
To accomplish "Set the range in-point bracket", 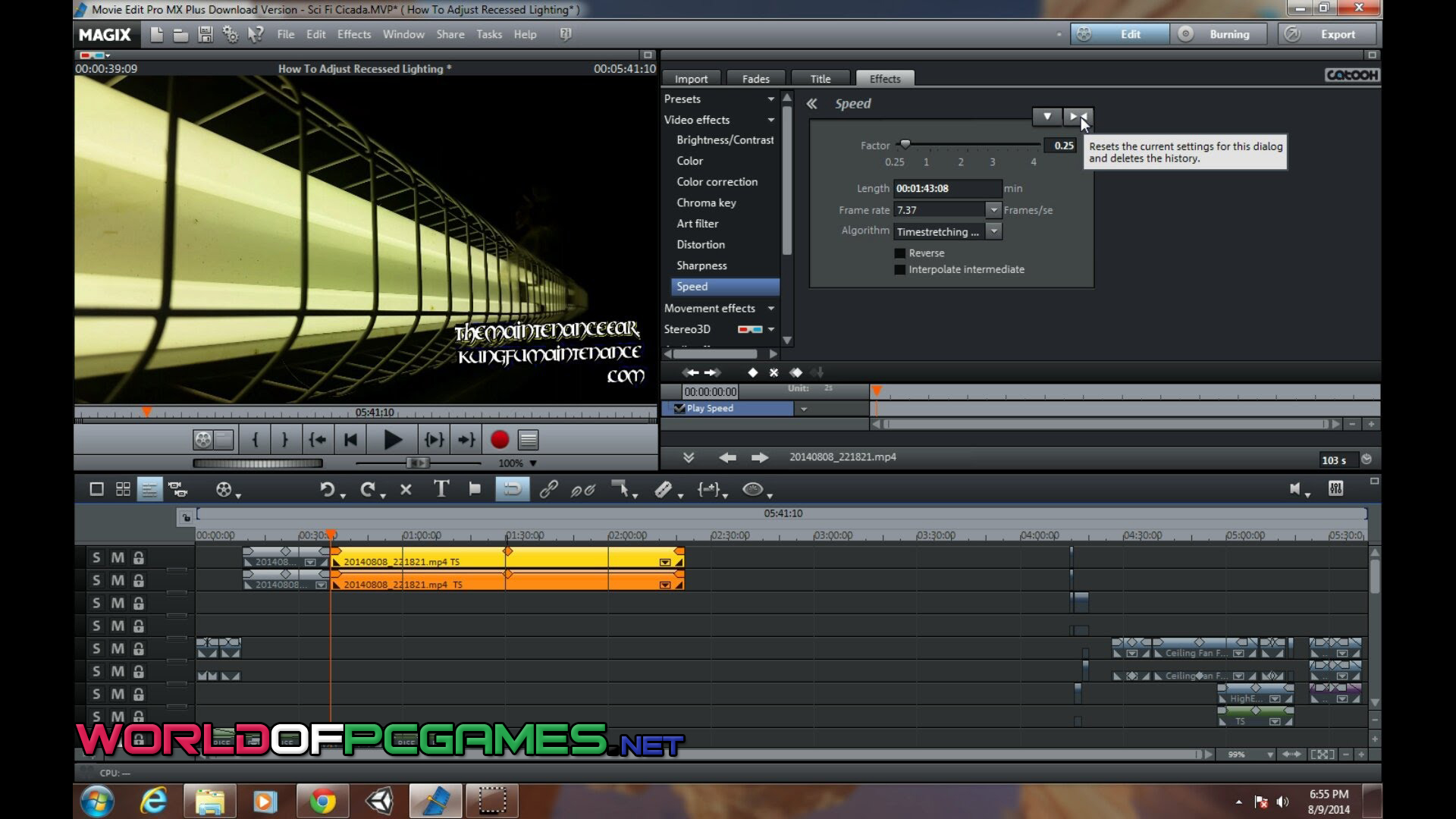I will [x=255, y=440].
